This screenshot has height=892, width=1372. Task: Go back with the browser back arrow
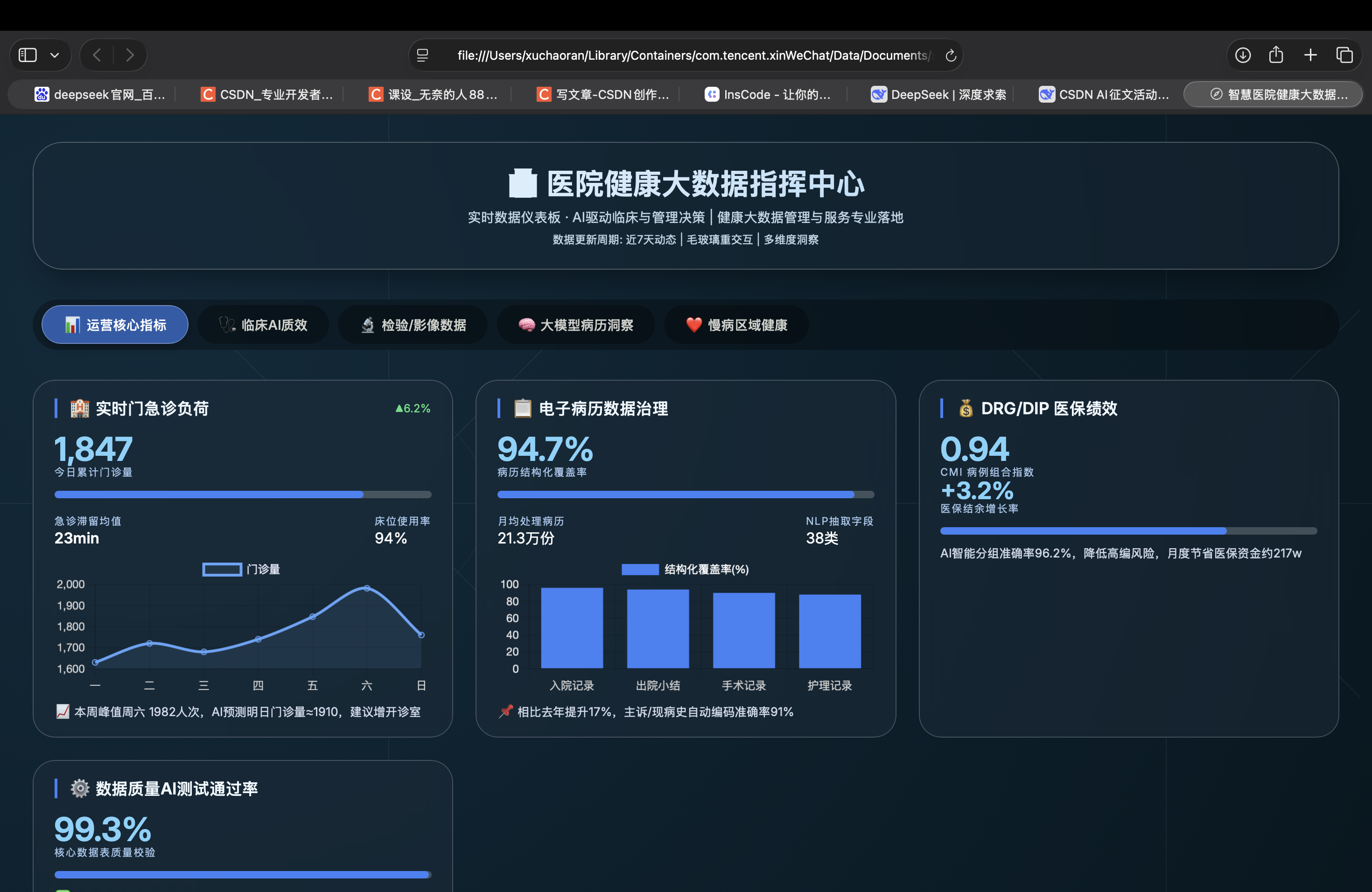click(97, 56)
